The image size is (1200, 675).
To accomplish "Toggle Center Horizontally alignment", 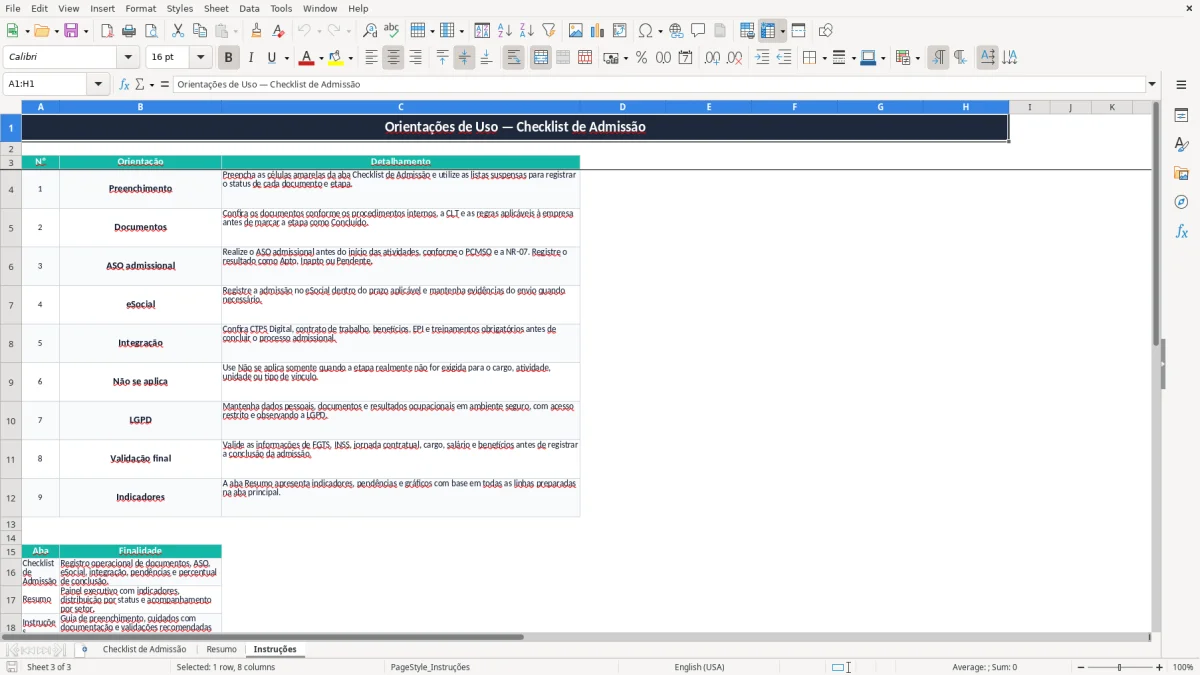I will [x=393, y=58].
